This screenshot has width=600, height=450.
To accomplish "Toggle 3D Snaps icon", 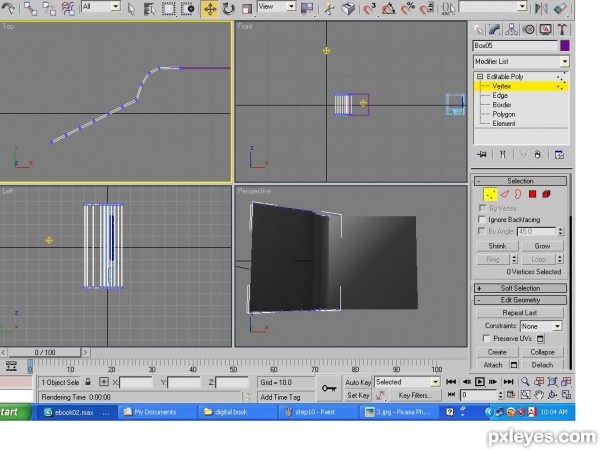I will (369, 8).
